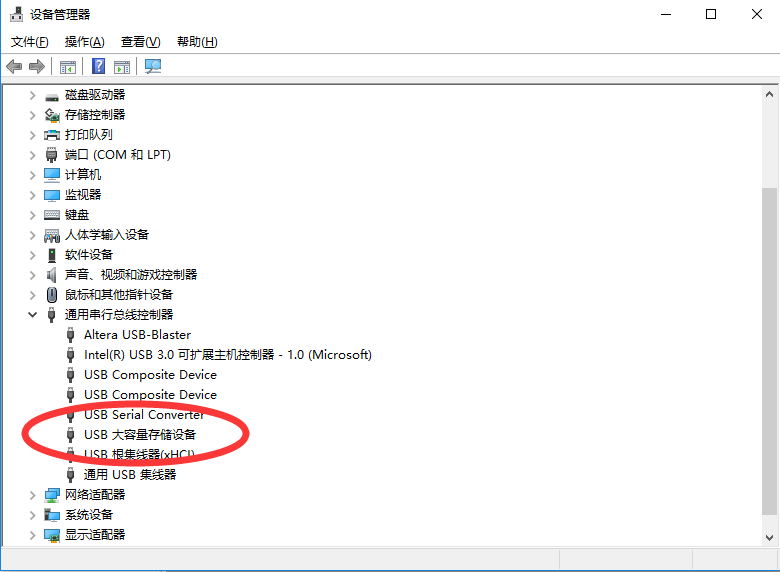780x572 pixels.
Task: Click the Forward arrow toolbar icon
Action: click(37, 67)
